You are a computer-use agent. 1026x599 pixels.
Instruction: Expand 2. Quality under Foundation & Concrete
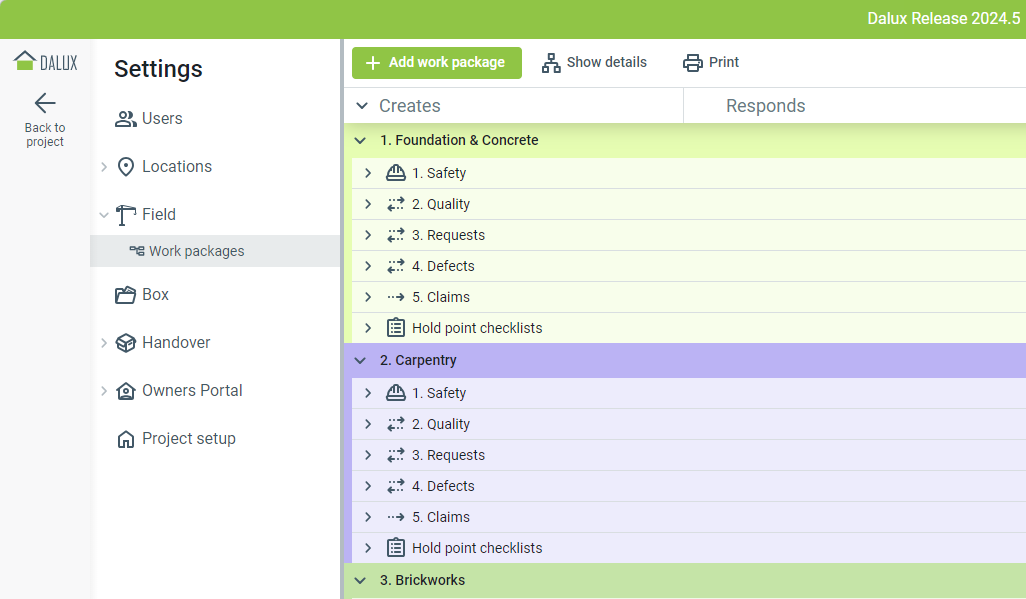[x=368, y=204]
